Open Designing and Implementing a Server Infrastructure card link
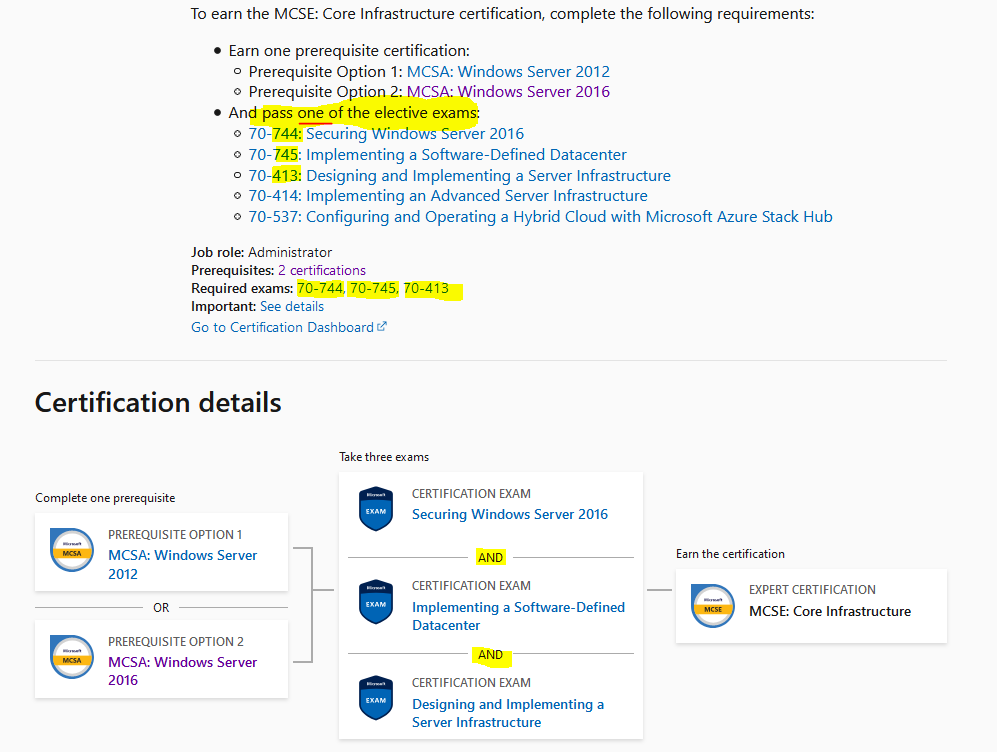This screenshot has height=752, width=997. coord(508,713)
